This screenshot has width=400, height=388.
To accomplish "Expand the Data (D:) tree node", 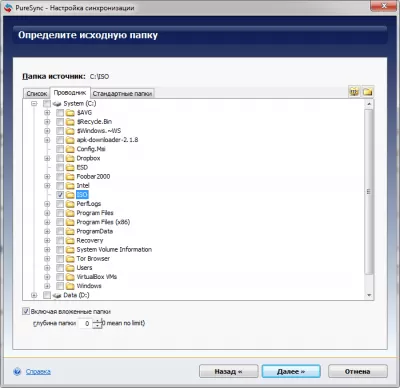I will click(x=34, y=295).
